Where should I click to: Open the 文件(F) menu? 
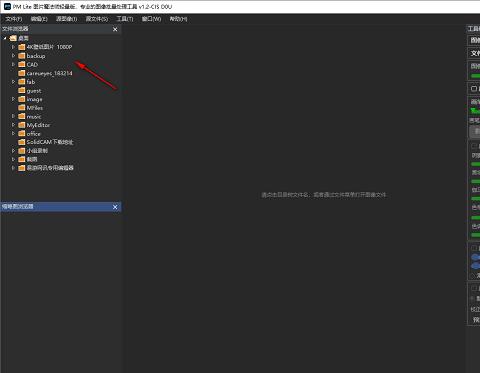[14, 19]
